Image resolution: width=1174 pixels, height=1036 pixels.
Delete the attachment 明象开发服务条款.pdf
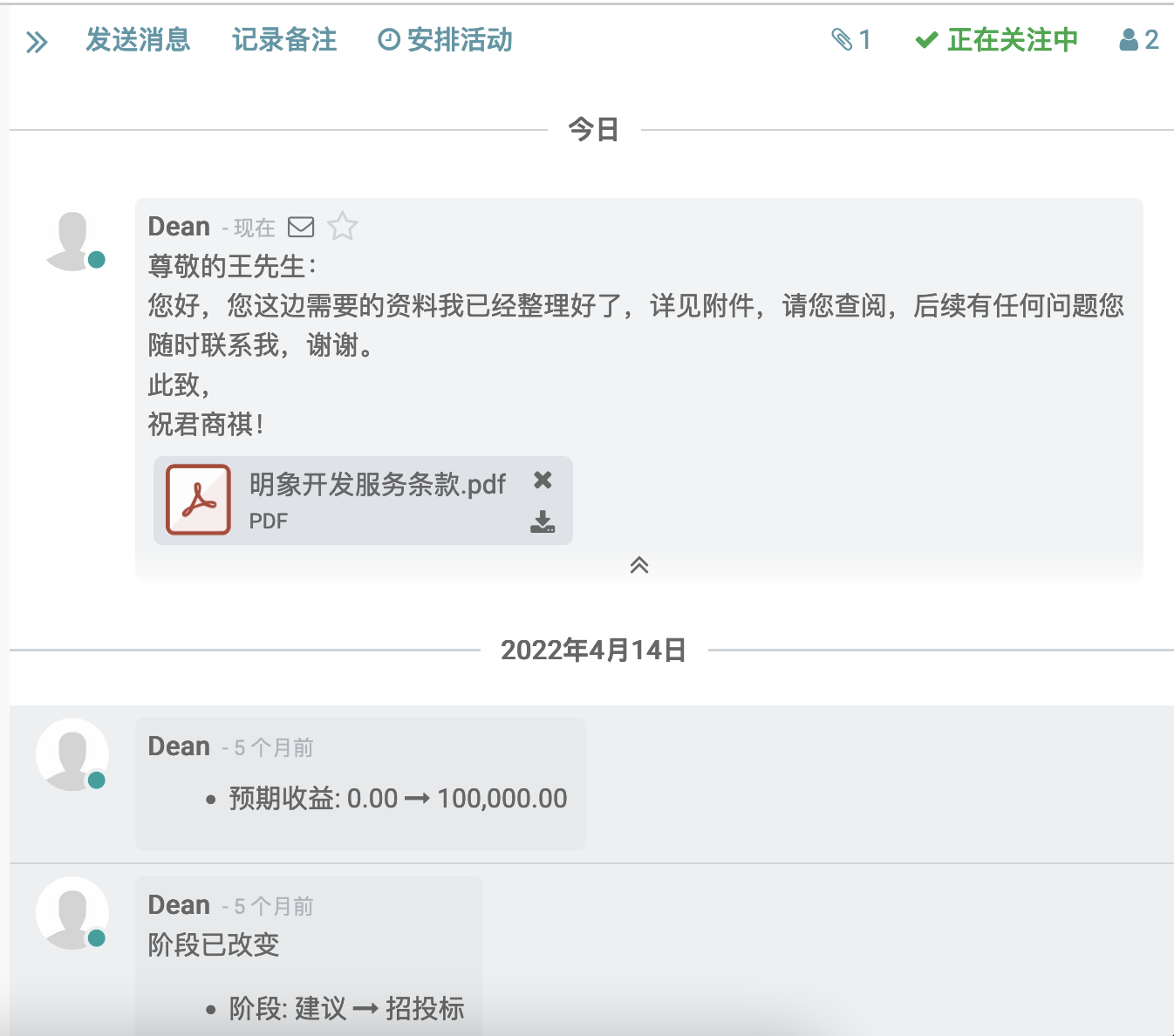pyautogui.click(x=543, y=481)
